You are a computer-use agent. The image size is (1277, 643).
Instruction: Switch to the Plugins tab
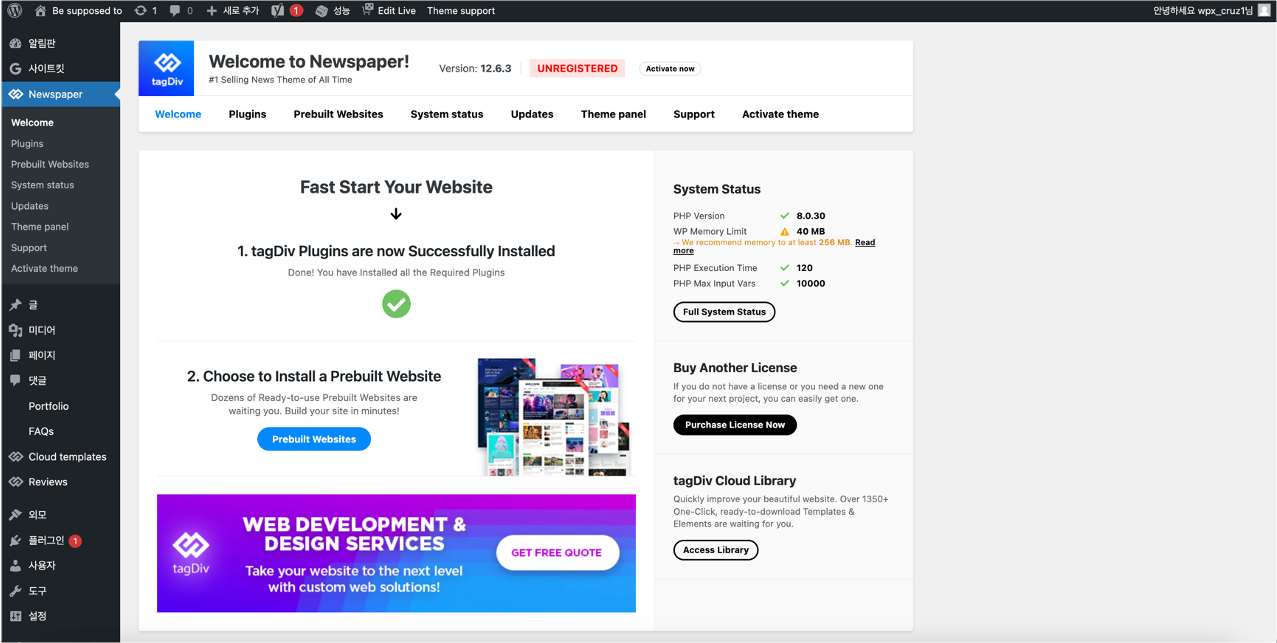[247, 114]
